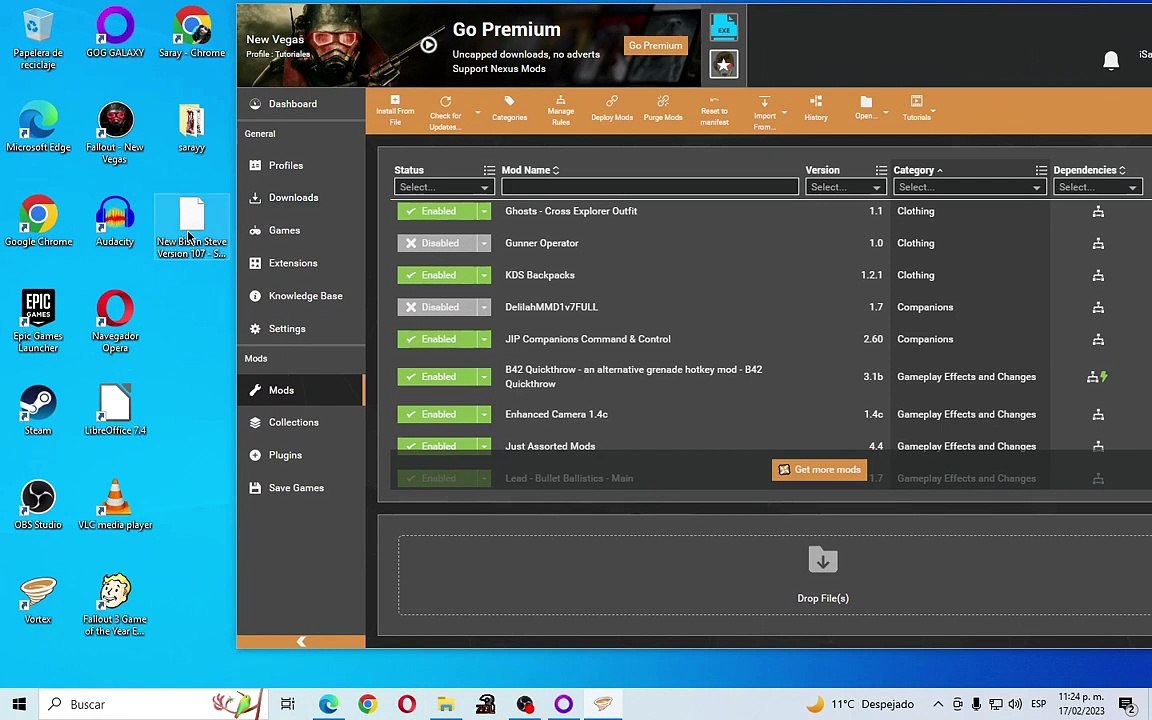Image resolution: width=1152 pixels, height=720 pixels.
Task: Expand status dropdown arrow for Enhanced Camera 1.4c
Action: (484, 414)
